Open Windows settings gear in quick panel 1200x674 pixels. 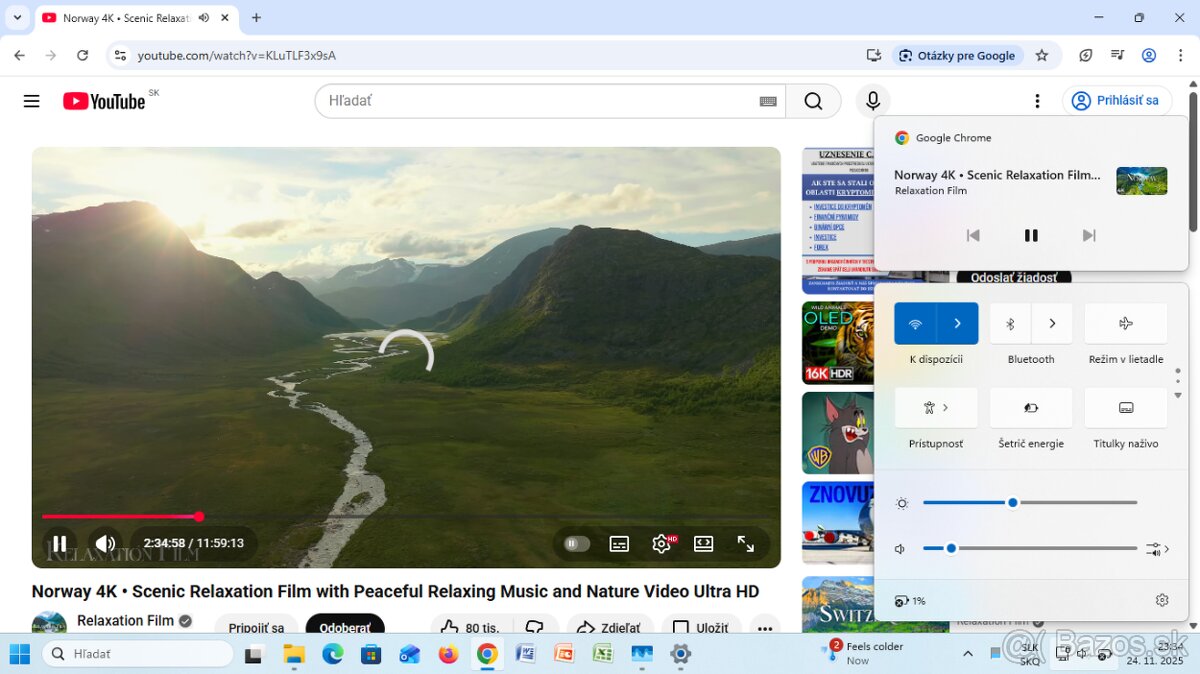(1161, 600)
